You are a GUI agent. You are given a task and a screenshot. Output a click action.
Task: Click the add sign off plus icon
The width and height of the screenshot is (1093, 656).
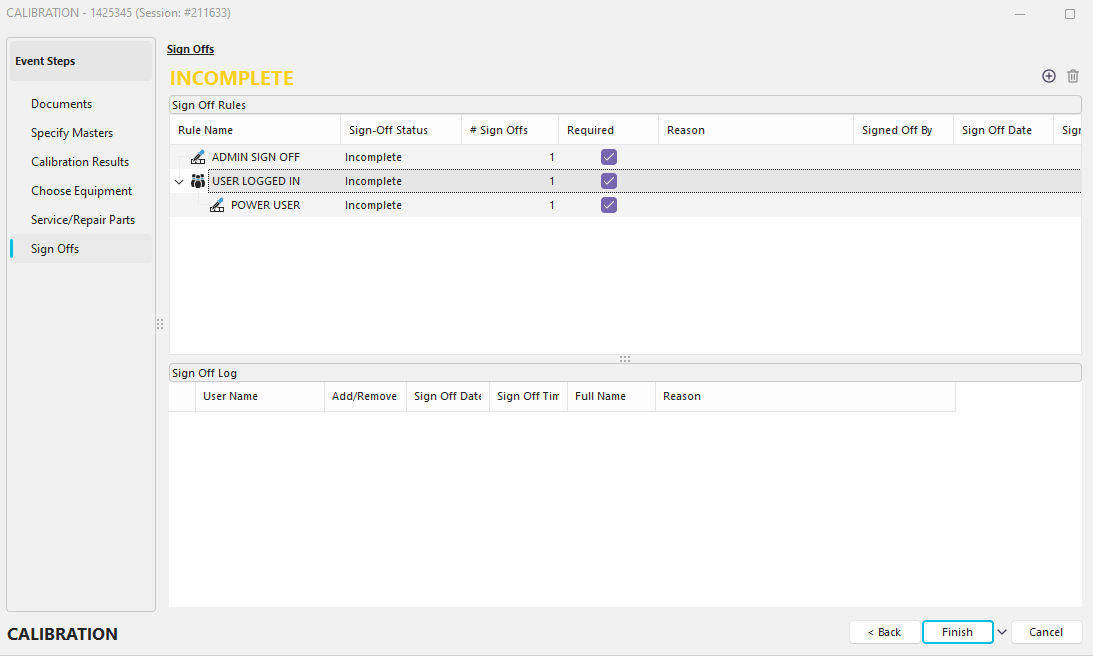pyautogui.click(x=1049, y=76)
